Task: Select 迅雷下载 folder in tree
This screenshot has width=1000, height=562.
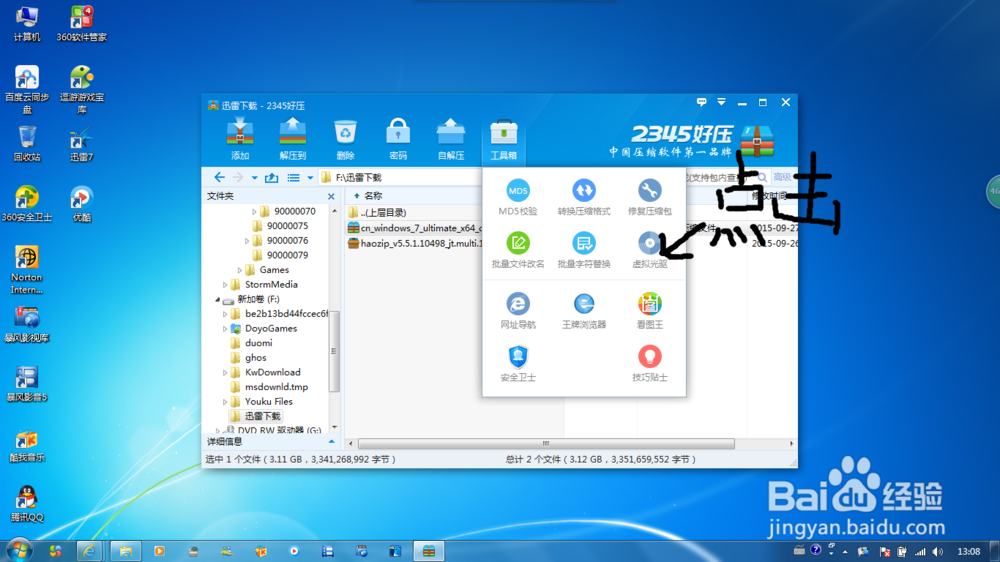Action: 262,416
